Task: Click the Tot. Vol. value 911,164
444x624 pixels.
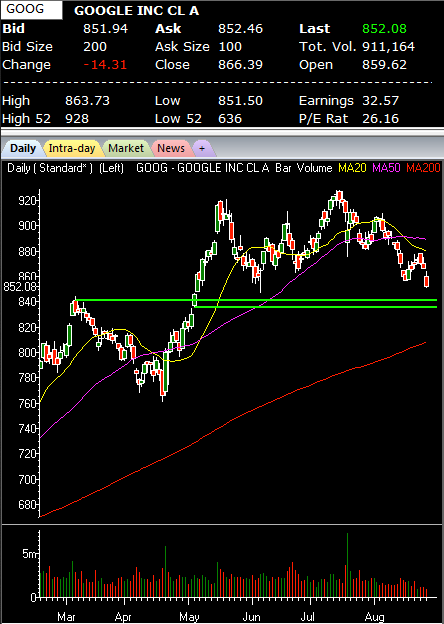Action: [x=388, y=47]
